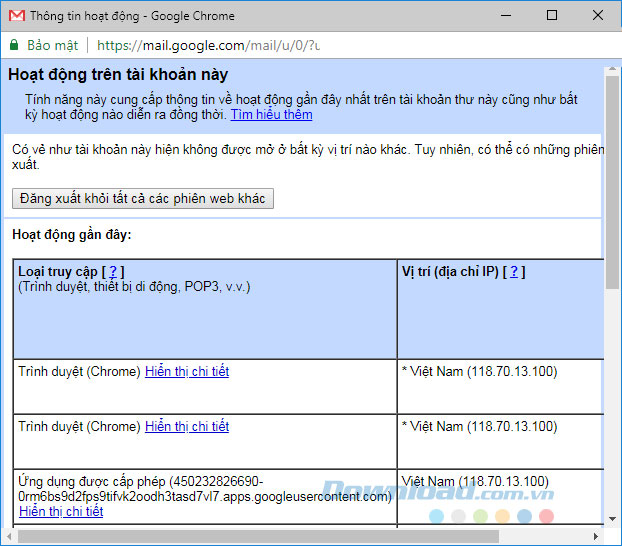
Task: Click the green secure padlock icon
Action: click(14, 45)
